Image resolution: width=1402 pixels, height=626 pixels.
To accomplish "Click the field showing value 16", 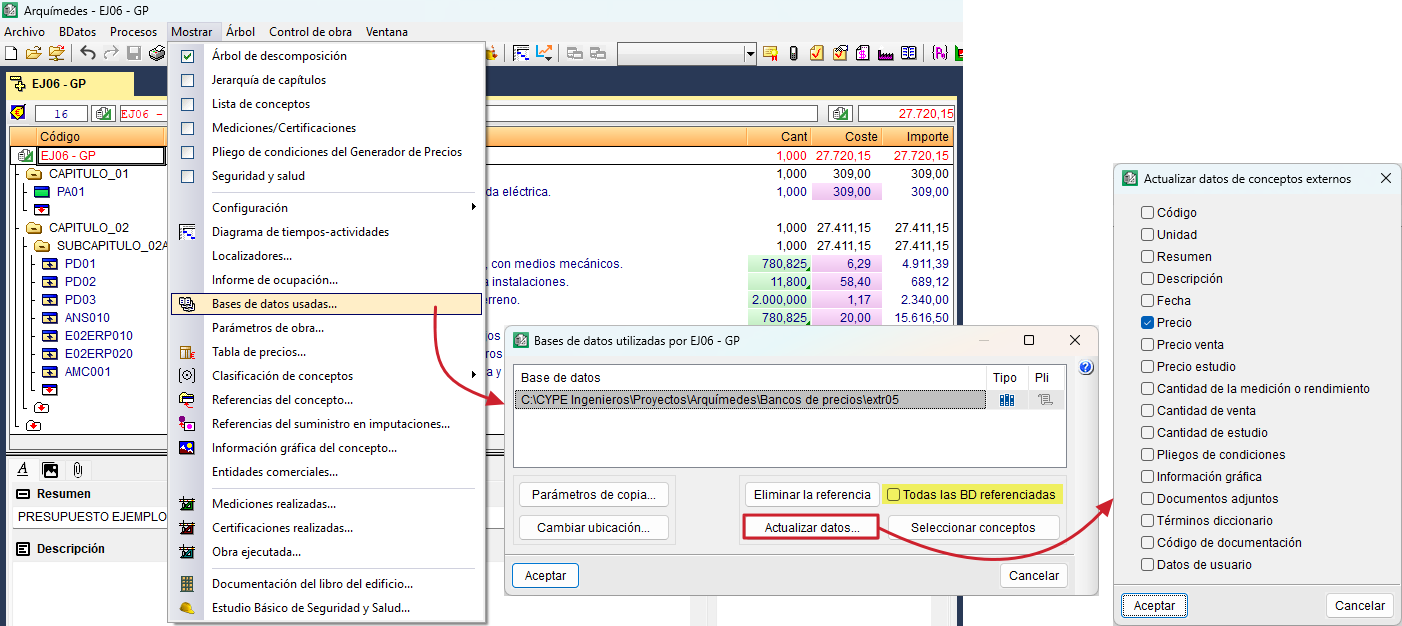I will tap(61, 114).
